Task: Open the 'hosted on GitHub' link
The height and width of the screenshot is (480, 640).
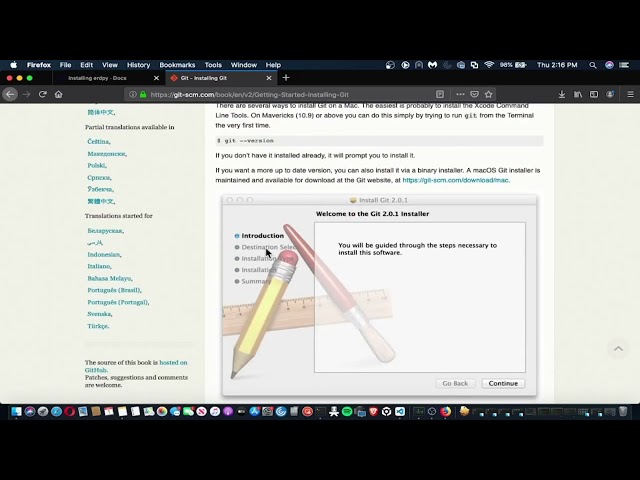Action: tap(136, 366)
